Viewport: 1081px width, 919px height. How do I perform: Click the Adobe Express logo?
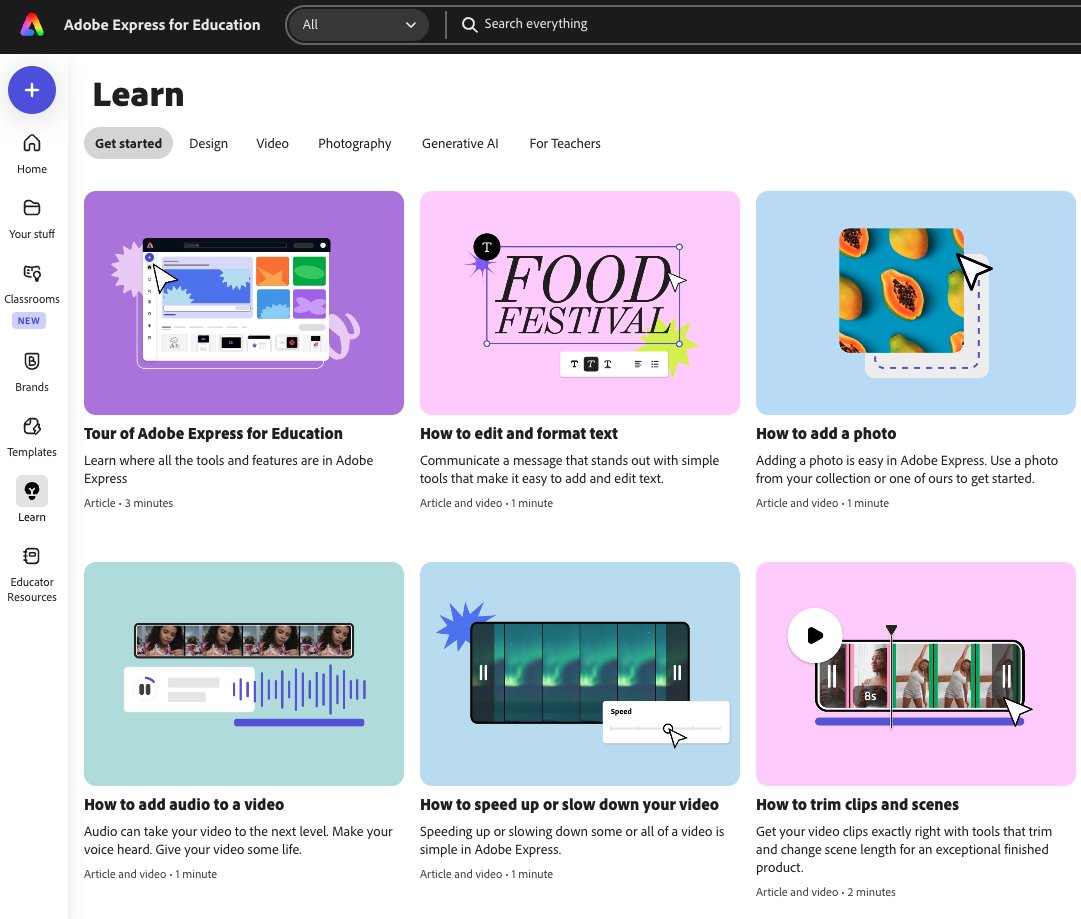29,25
